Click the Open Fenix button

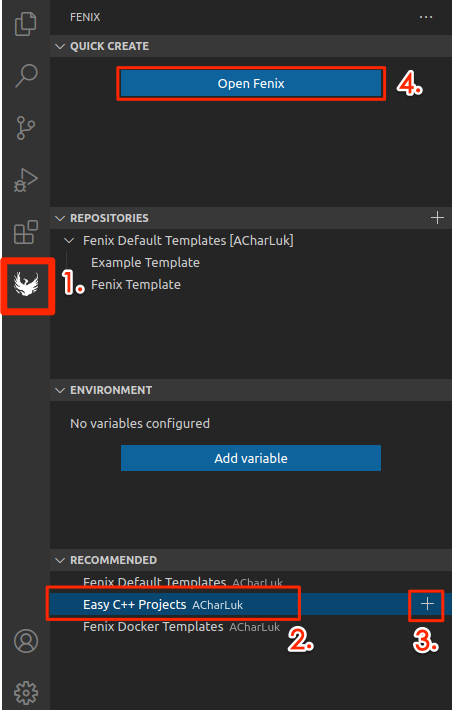point(251,83)
